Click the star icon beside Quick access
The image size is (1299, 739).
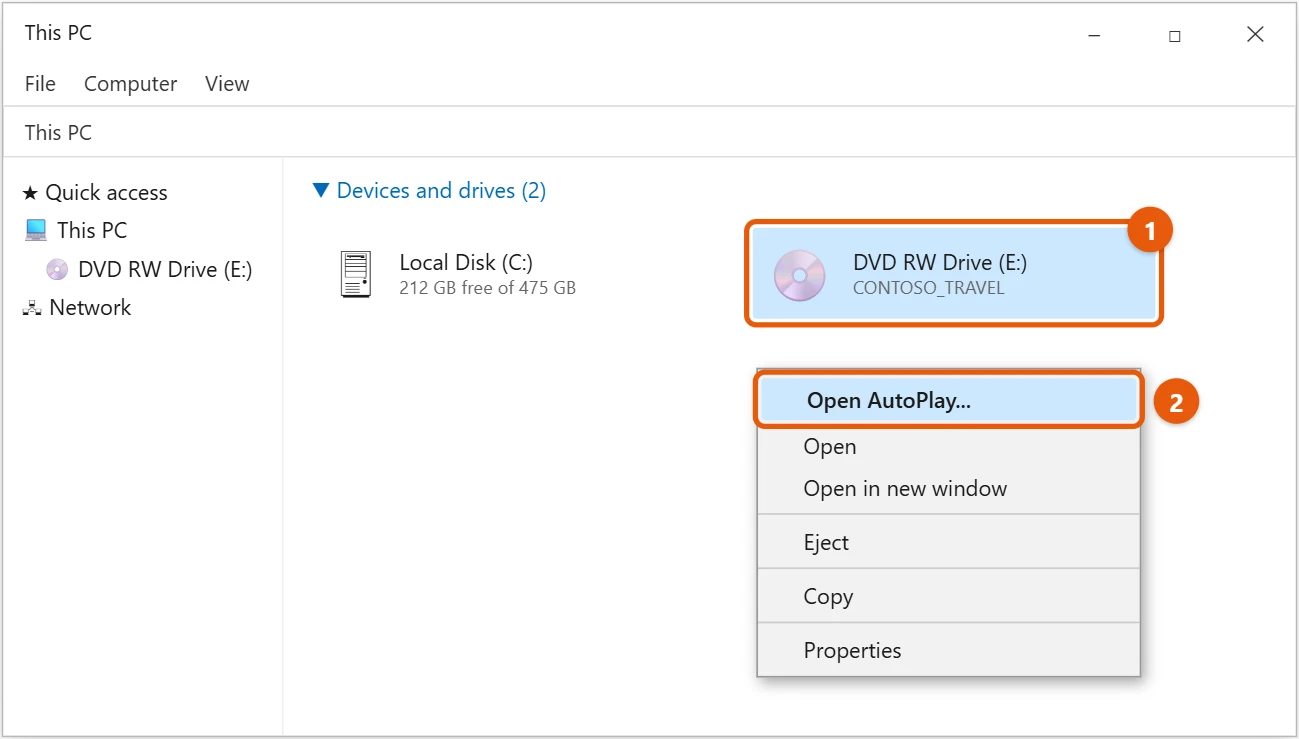pyautogui.click(x=30, y=192)
